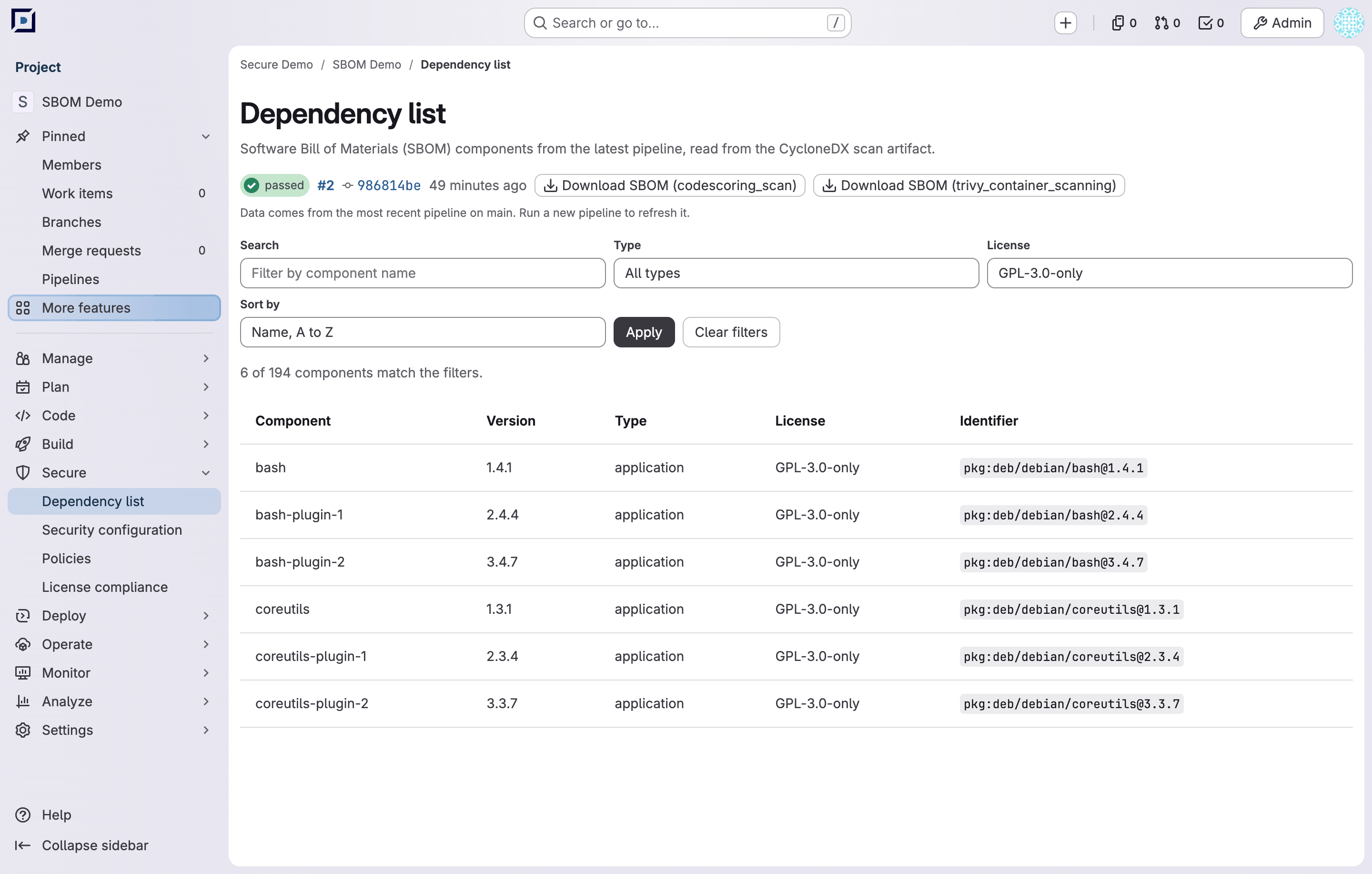Image resolution: width=1372 pixels, height=874 pixels.
Task: Open Members in the sidebar
Action: (x=114, y=165)
